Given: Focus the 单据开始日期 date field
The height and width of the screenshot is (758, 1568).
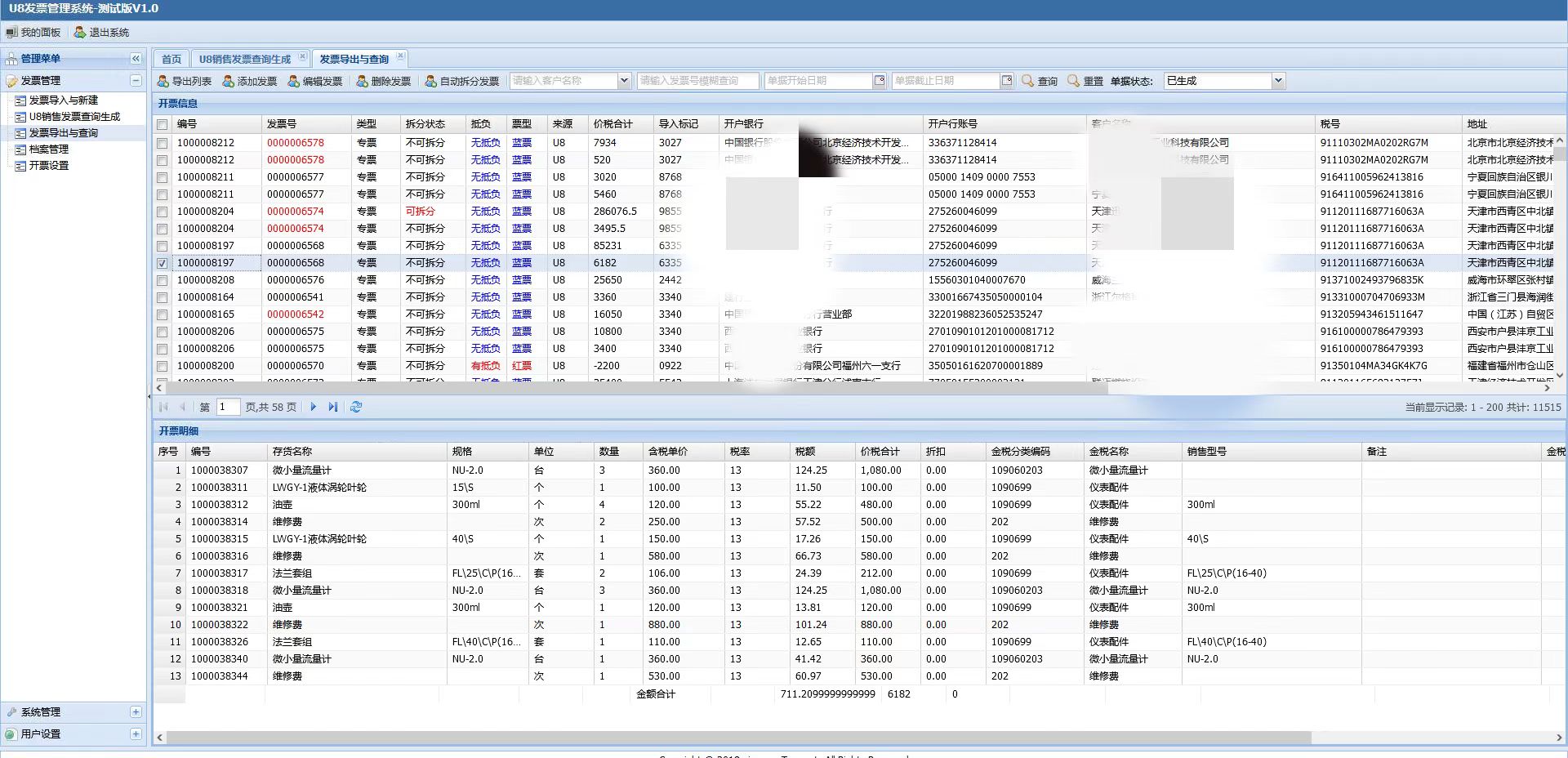Looking at the screenshot, I should tap(818, 81).
